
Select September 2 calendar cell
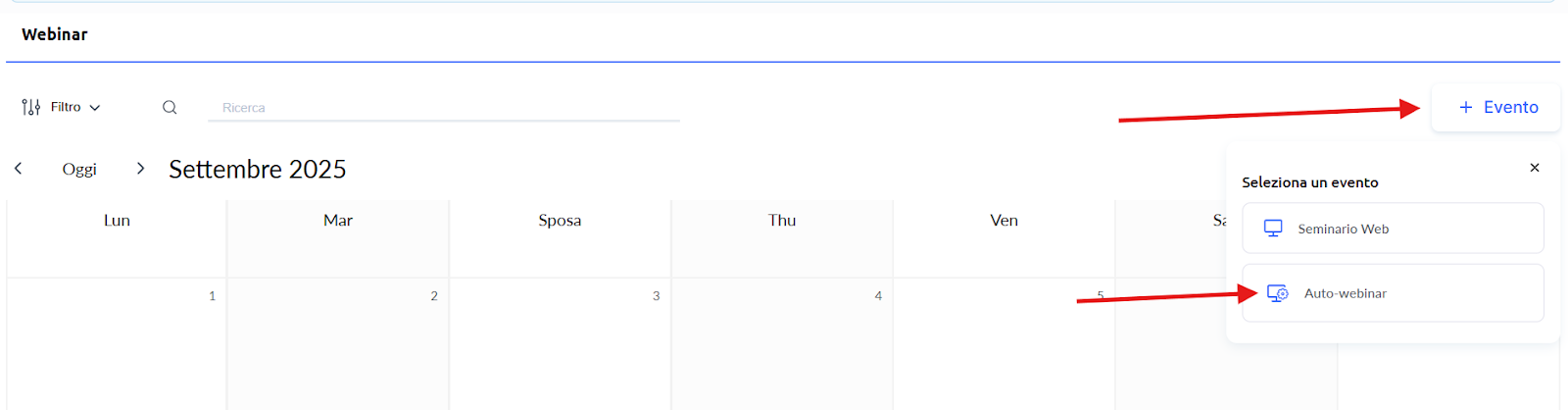tap(338, 343)
